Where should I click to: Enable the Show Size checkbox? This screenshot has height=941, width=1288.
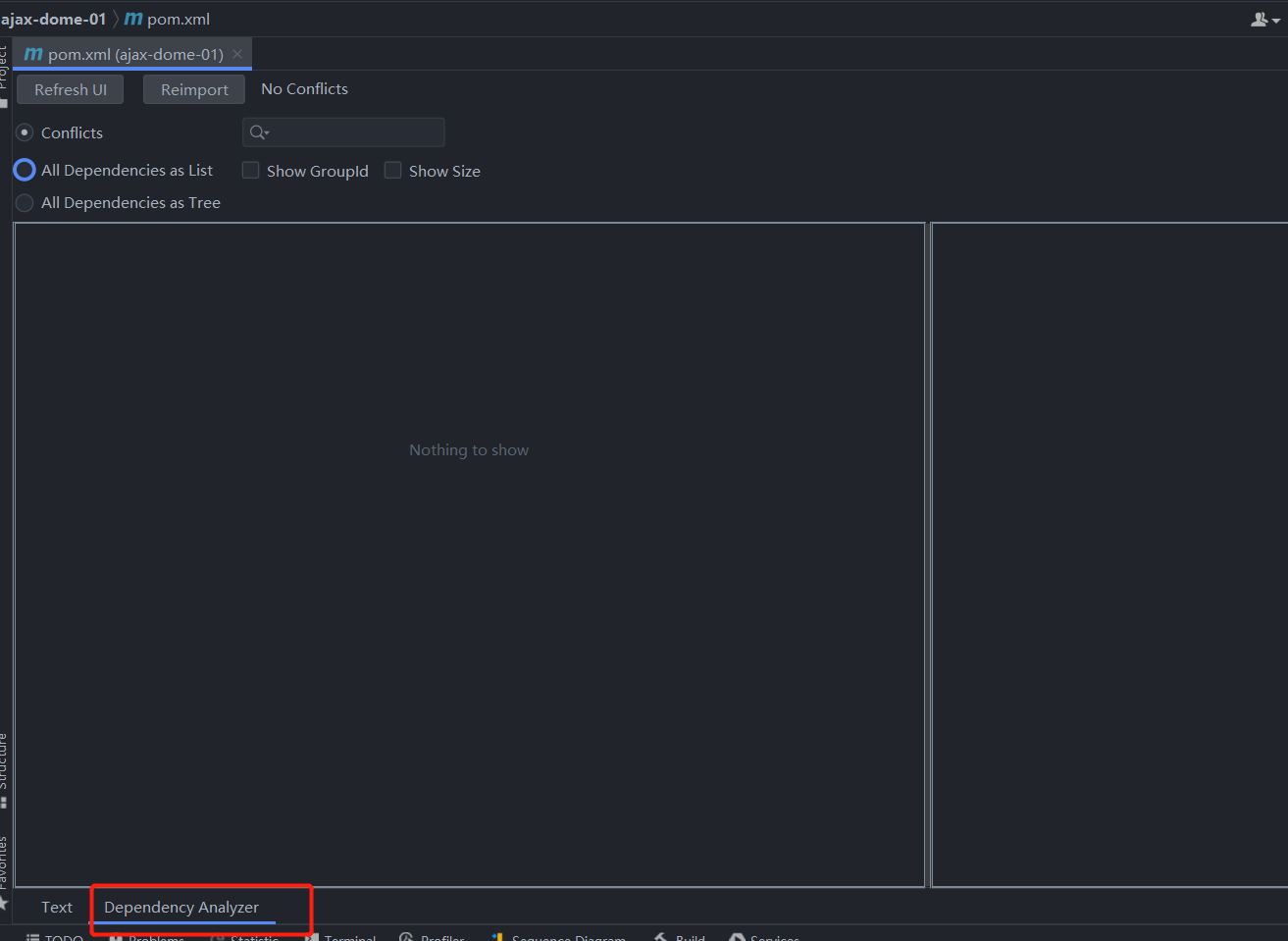coord(393,171)
